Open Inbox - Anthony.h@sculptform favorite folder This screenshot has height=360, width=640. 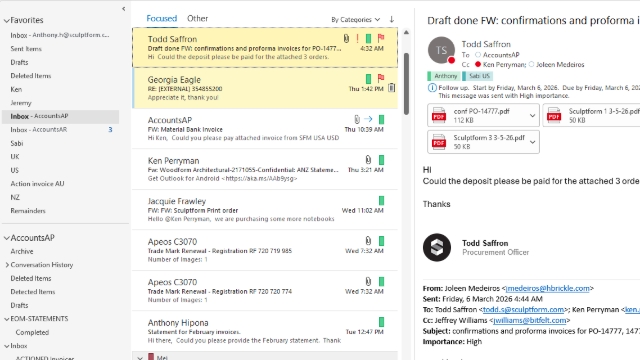60,35
